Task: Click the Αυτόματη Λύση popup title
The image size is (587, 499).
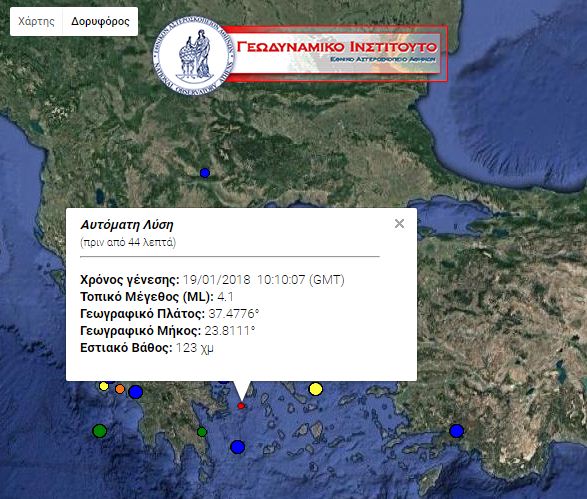Action: [x=127, y=225]
